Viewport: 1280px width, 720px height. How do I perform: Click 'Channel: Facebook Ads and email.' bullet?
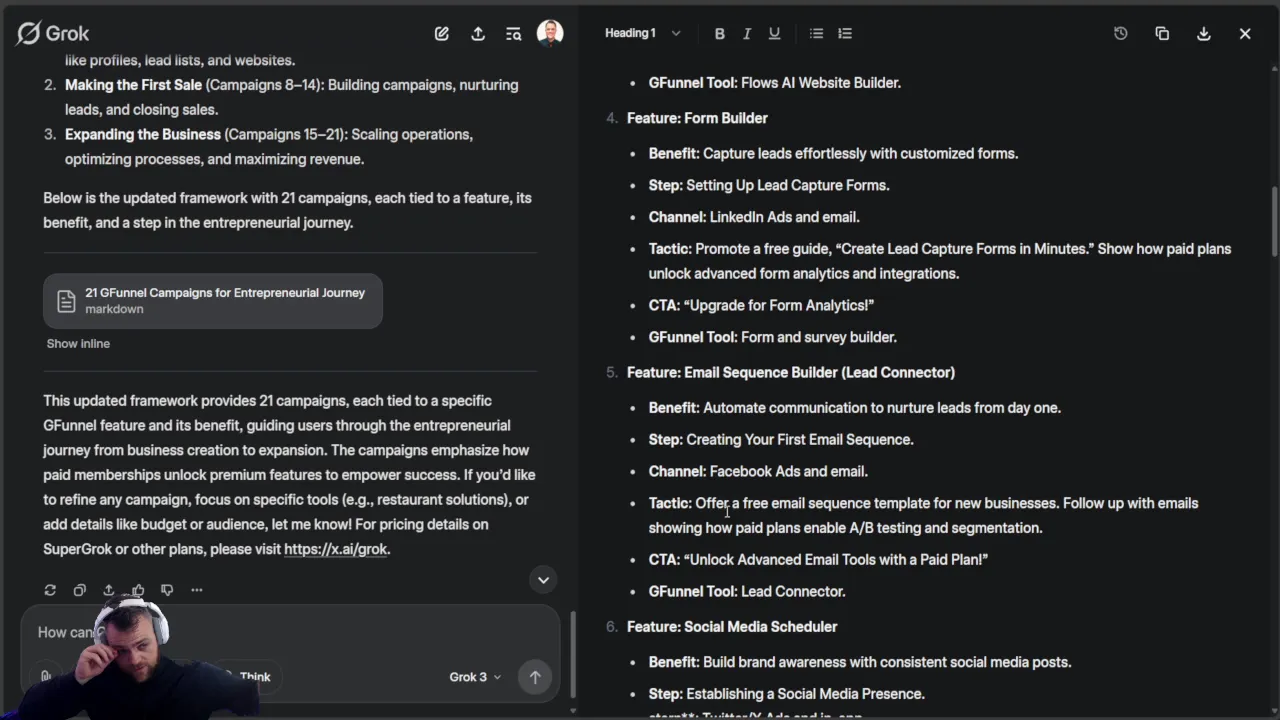758,471
